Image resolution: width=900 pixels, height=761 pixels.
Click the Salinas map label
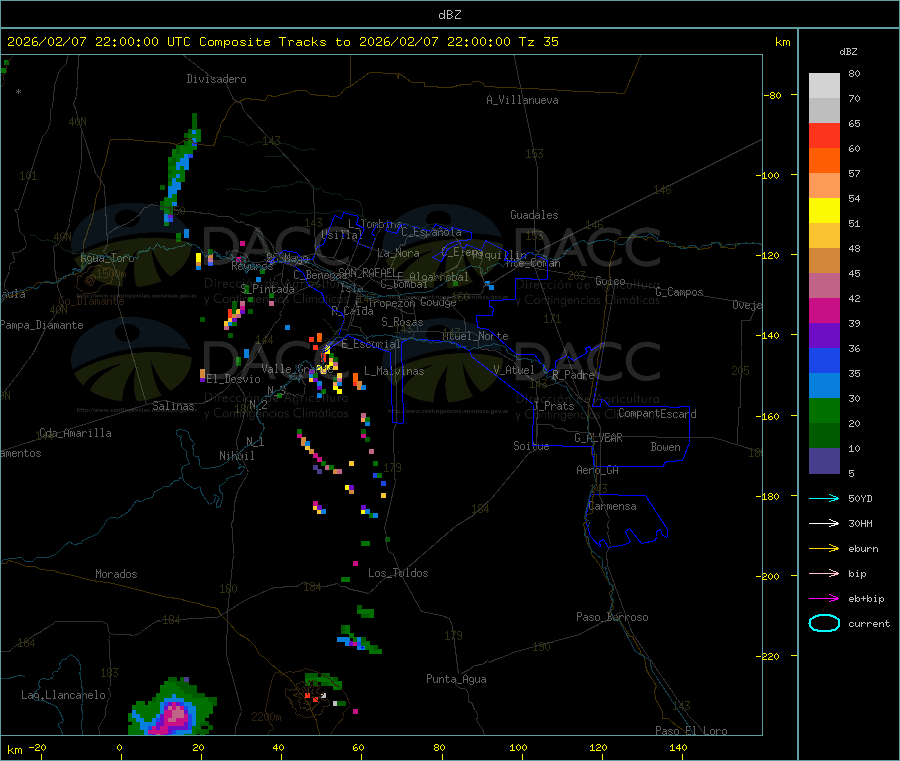pyautogui.click(x=173, y=406)
